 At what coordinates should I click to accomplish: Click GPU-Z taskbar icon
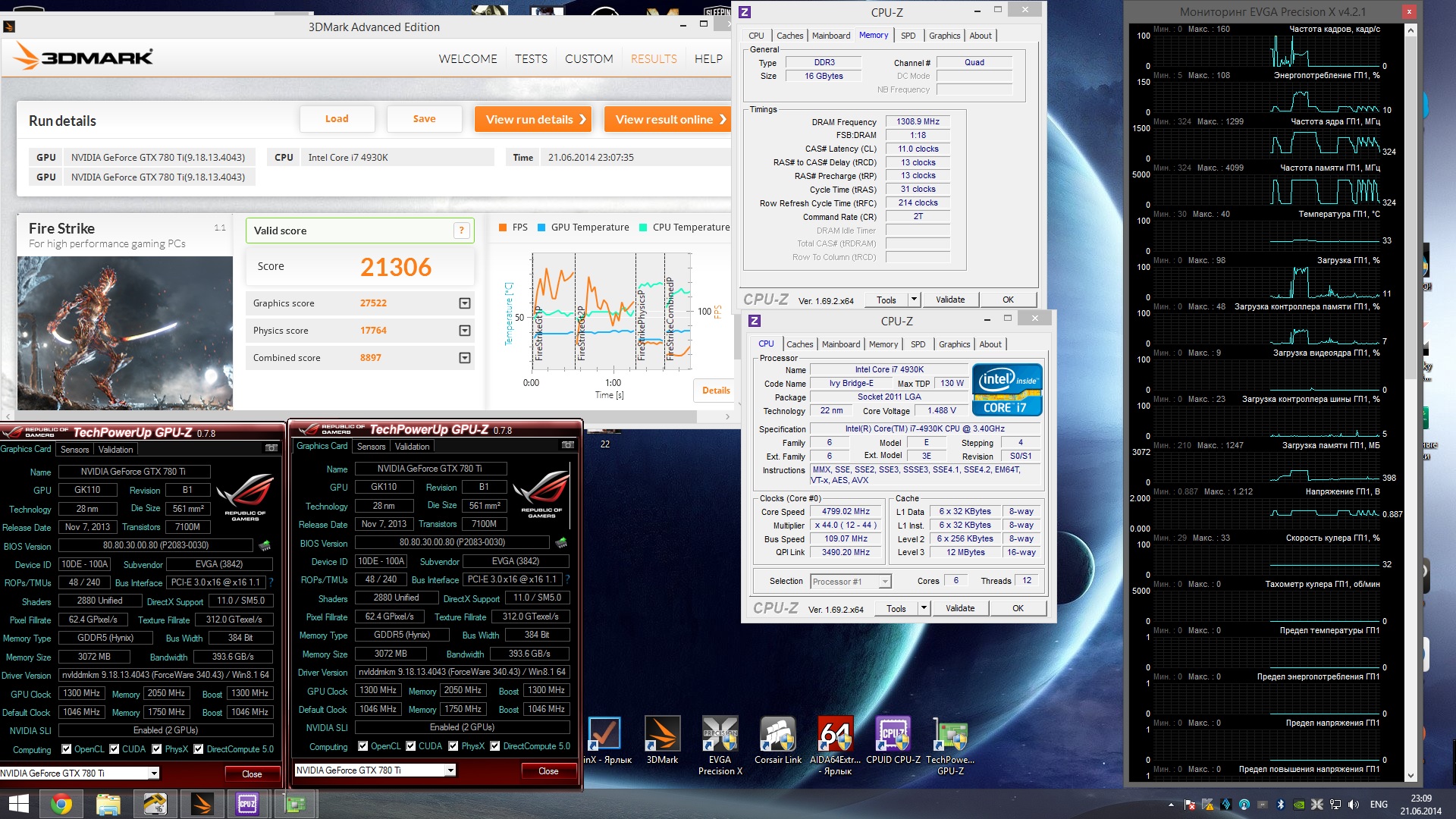coord(294,804)
